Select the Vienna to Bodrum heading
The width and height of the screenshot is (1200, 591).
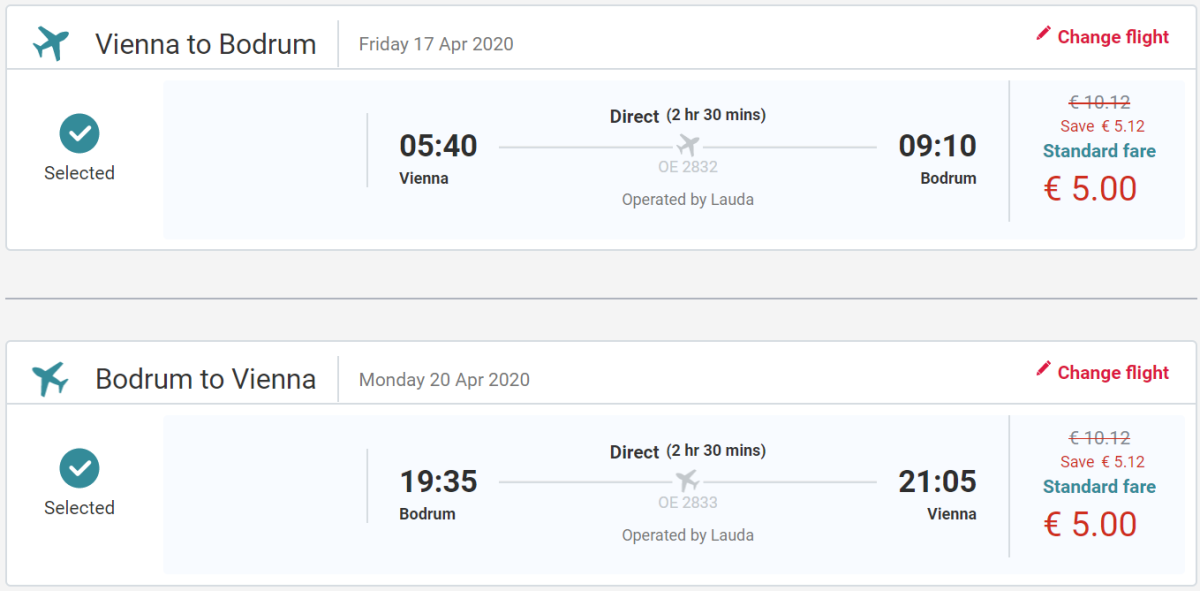(x=206, y=44)
